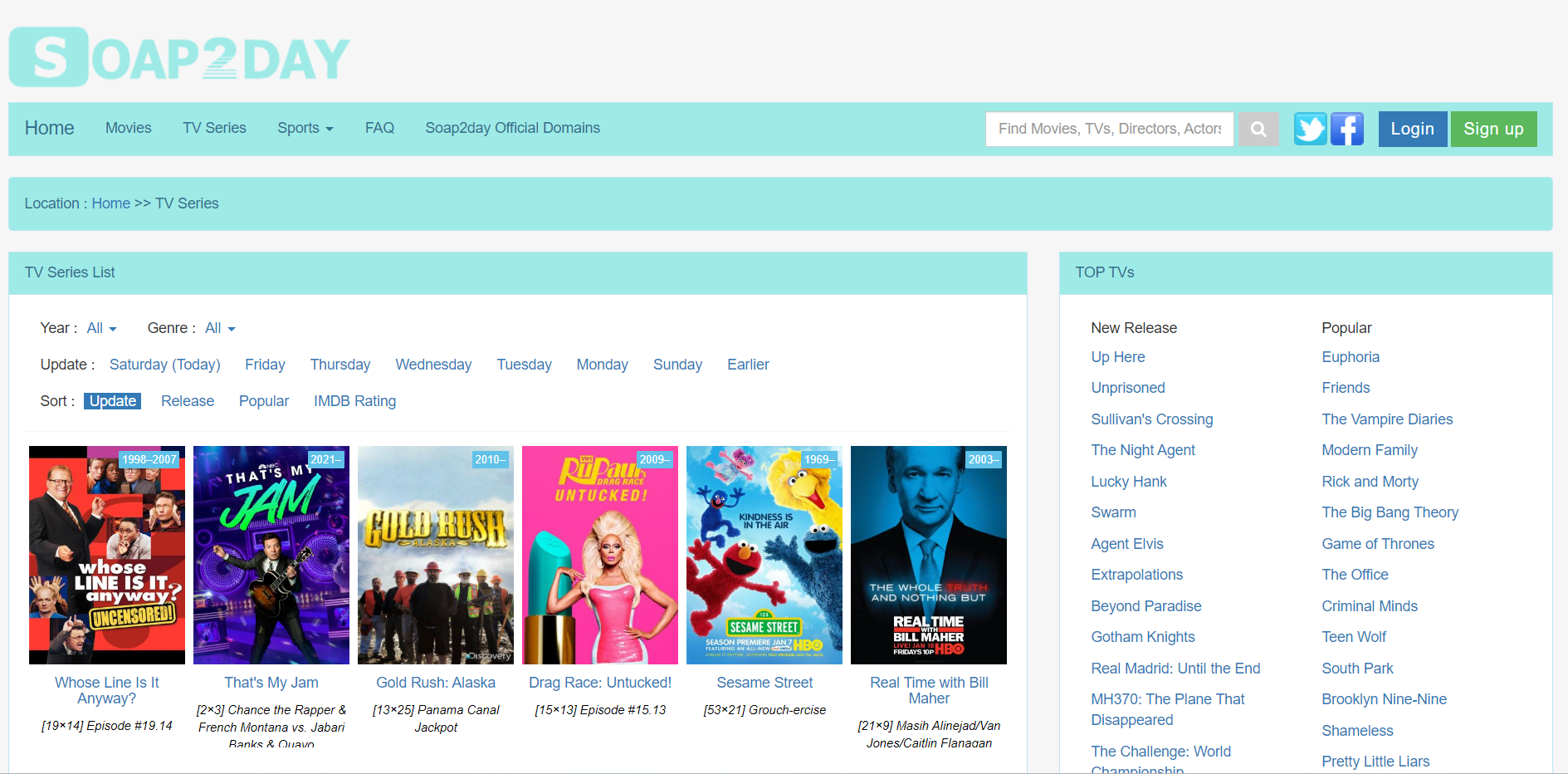1568x774 pixels.
Task: Open the Year filter dropdown
Action: pyautogui.click(x=102, y=328)
